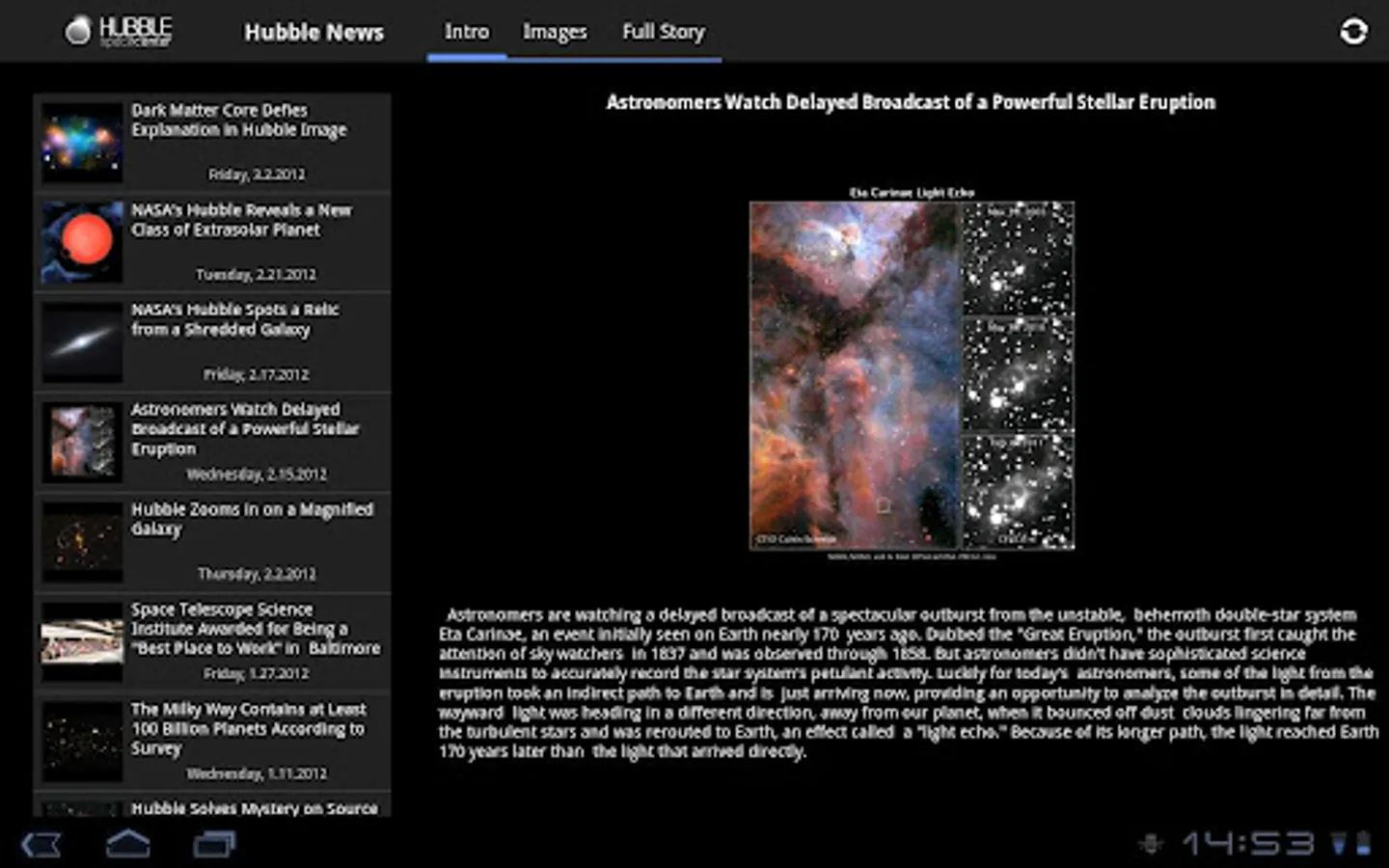
Task: Open Hubble Solves Mystery on Source story
Action: (x=212, y=806)
